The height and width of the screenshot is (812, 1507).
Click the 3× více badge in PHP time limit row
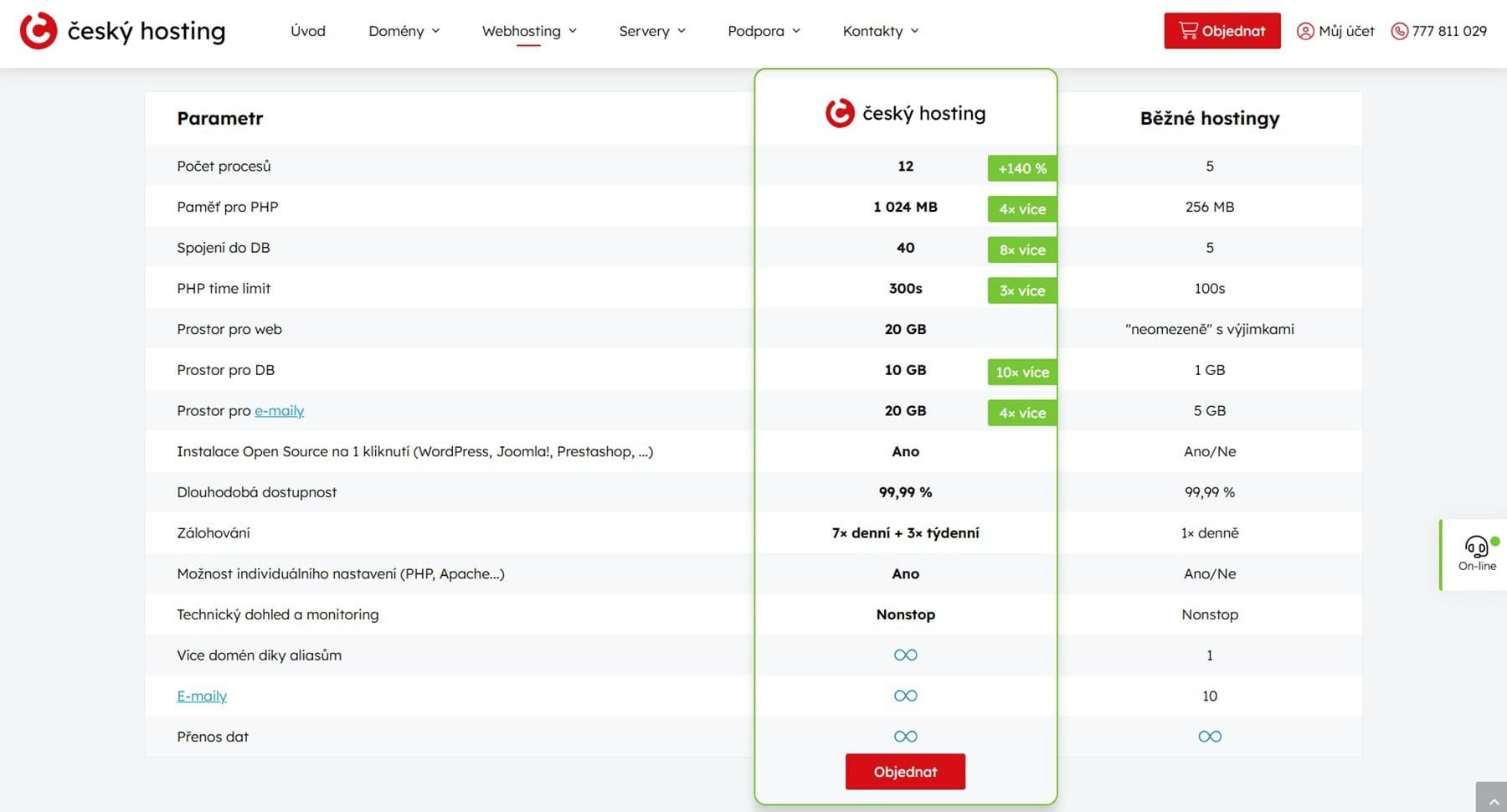tap(1022, 290)
